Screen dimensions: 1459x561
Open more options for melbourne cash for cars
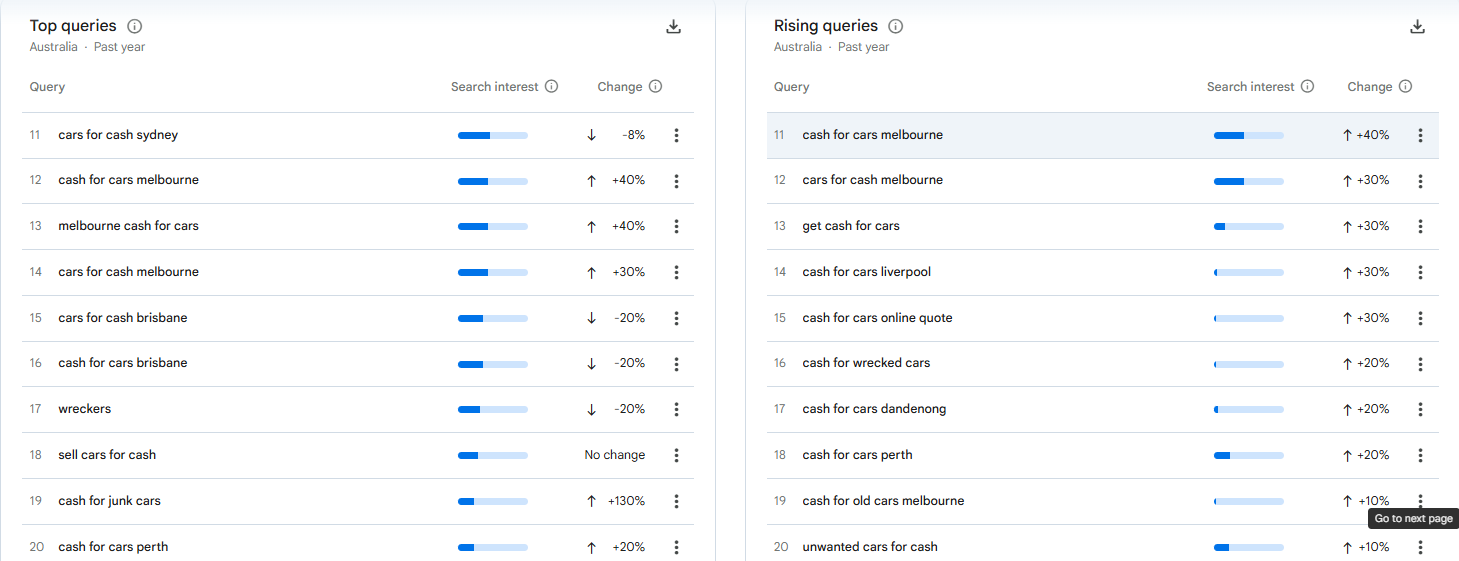(677, 226)
